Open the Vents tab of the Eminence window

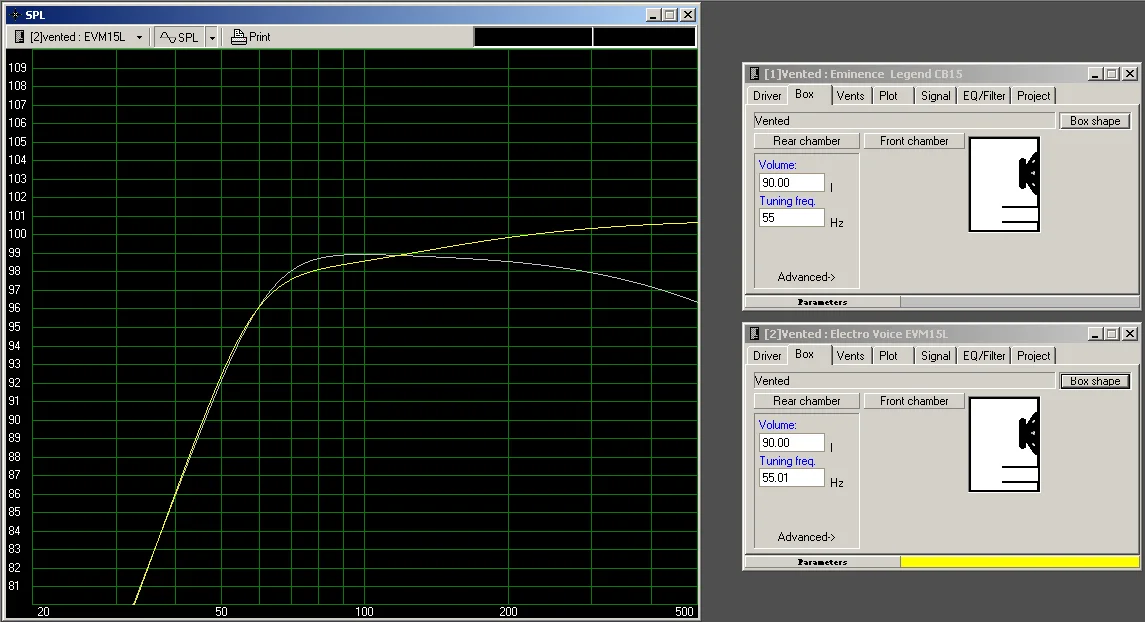point(850,95)
